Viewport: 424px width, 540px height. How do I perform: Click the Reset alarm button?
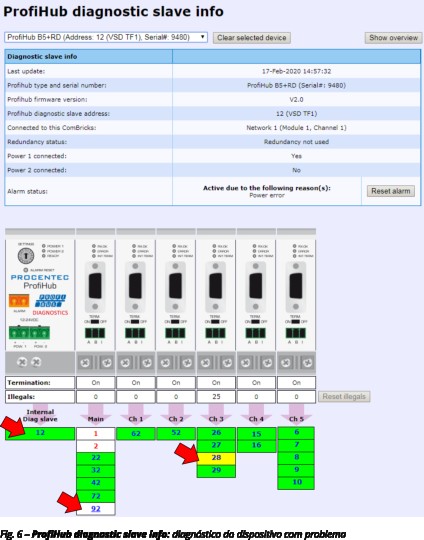coord(391,191)
